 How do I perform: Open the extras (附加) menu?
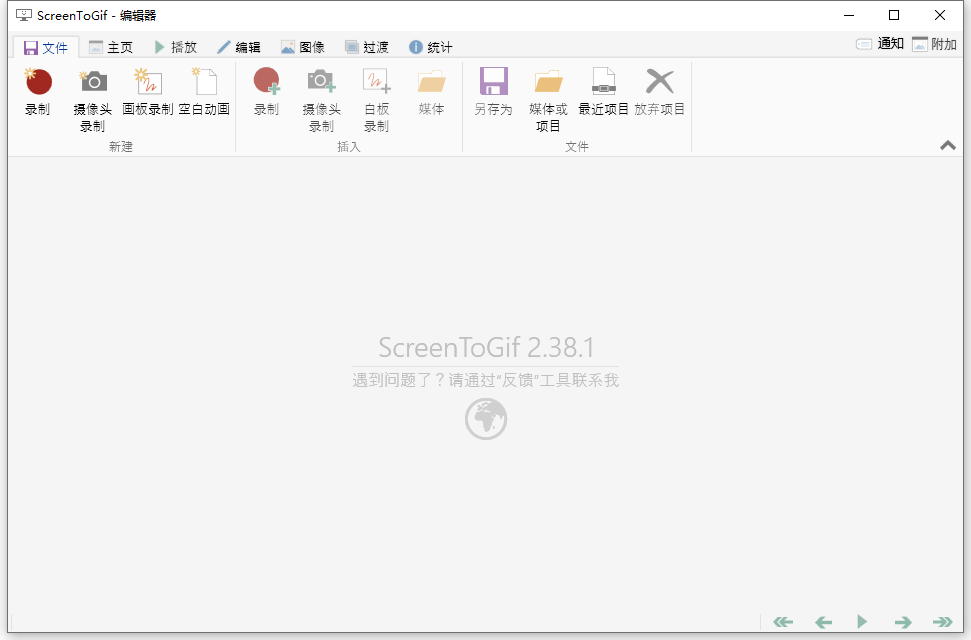tap(935, 44)
